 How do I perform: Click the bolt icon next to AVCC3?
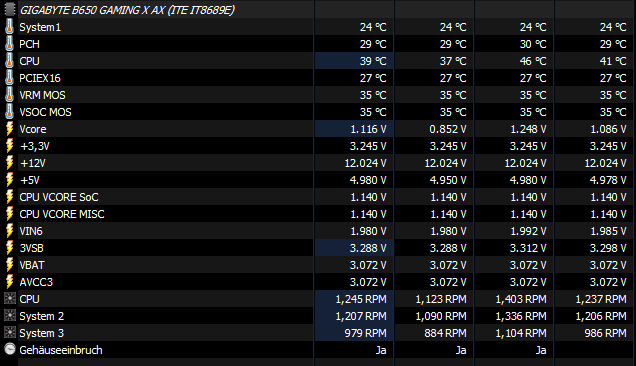[x=9, y=282]
